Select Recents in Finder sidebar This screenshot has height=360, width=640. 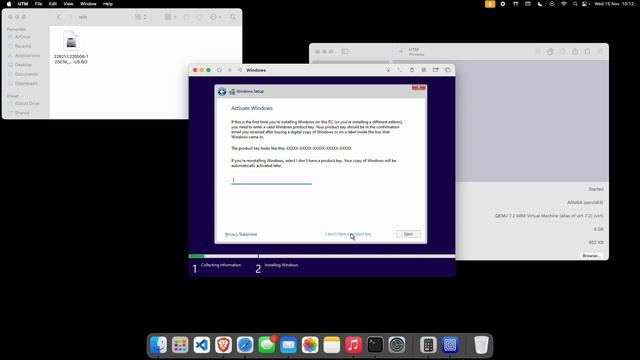23,46
